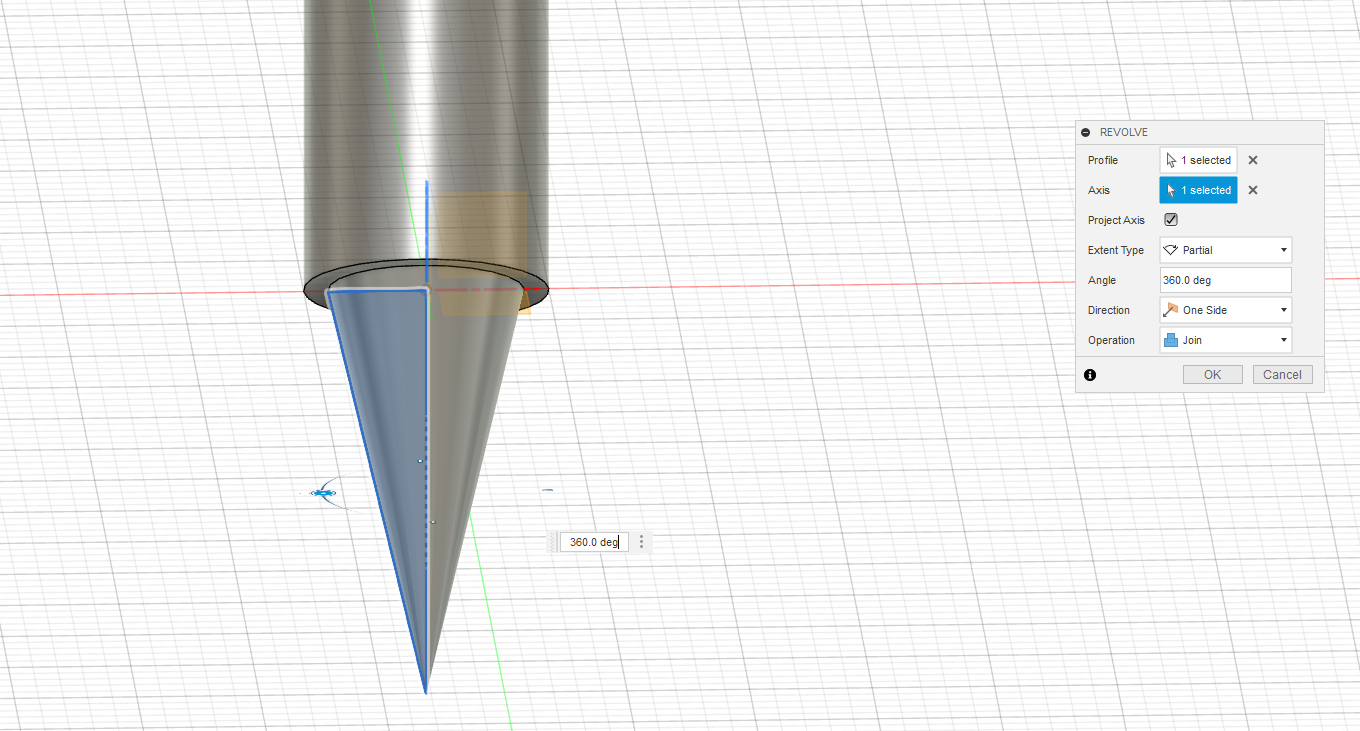Cancel the Revolve operation
1360x731 pixels.
coord(1282,375)
